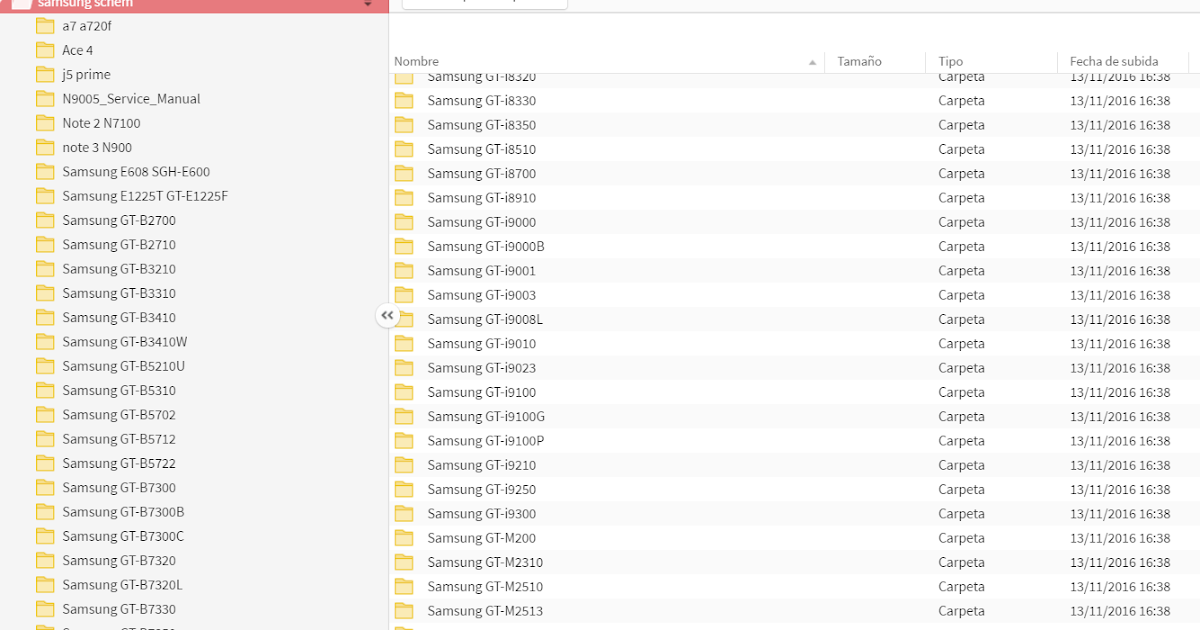
Task: Select Samsung GT-B7300C in the tree
Action: pyautogui.click(x=124, y=536)
